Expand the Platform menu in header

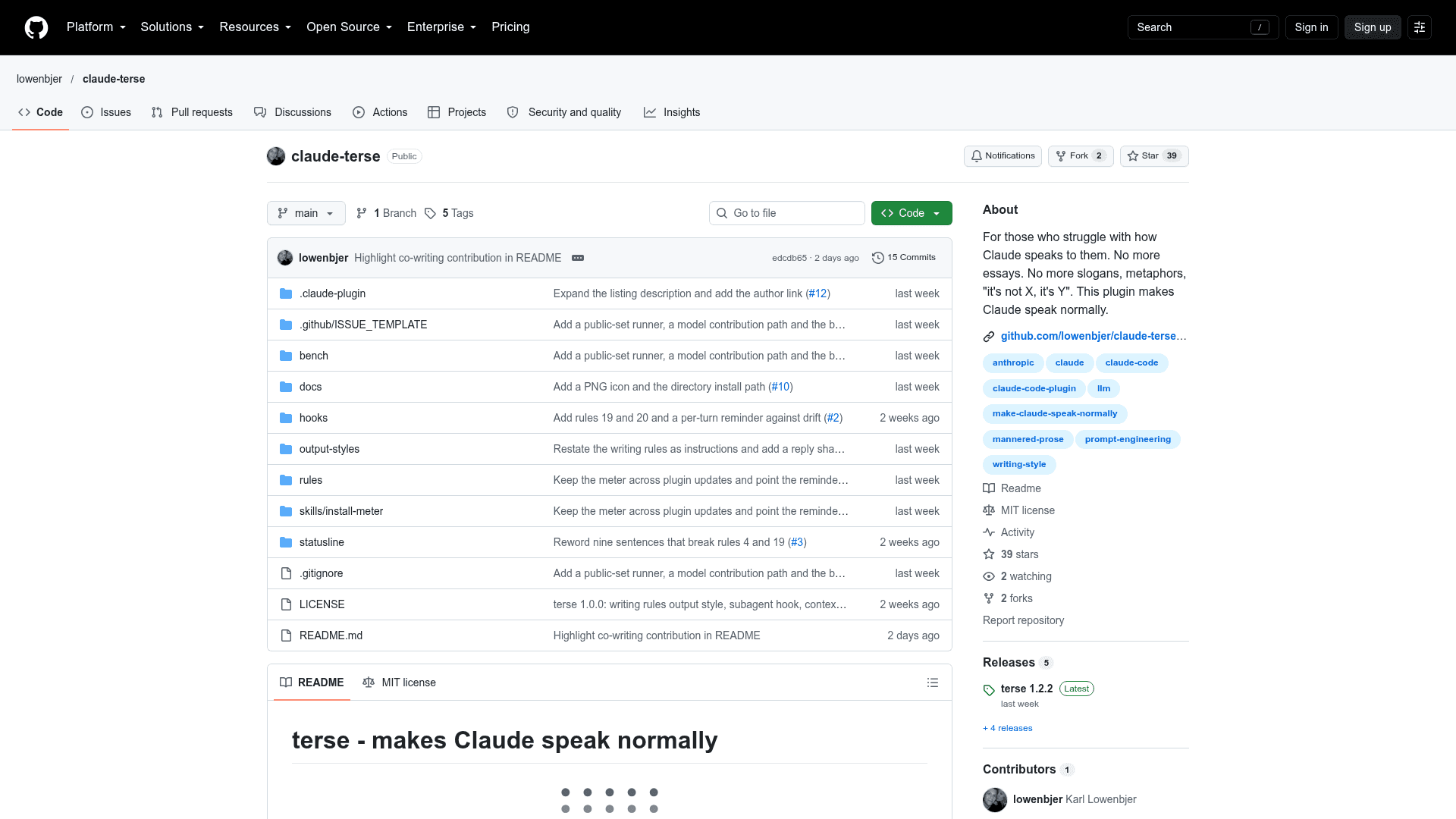click(x=96, y=27)
